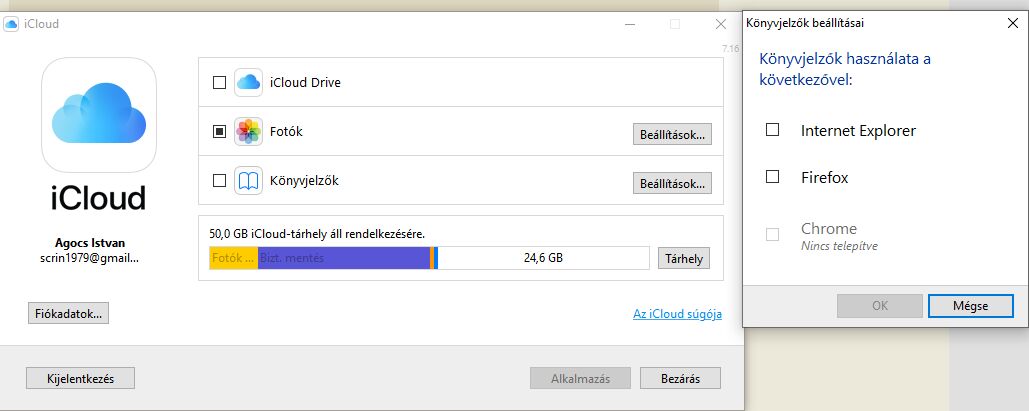Cancel with the Mégse button
Image resolution: width=1029 pixels, height=411 pixels.
[x=971, y=305]
